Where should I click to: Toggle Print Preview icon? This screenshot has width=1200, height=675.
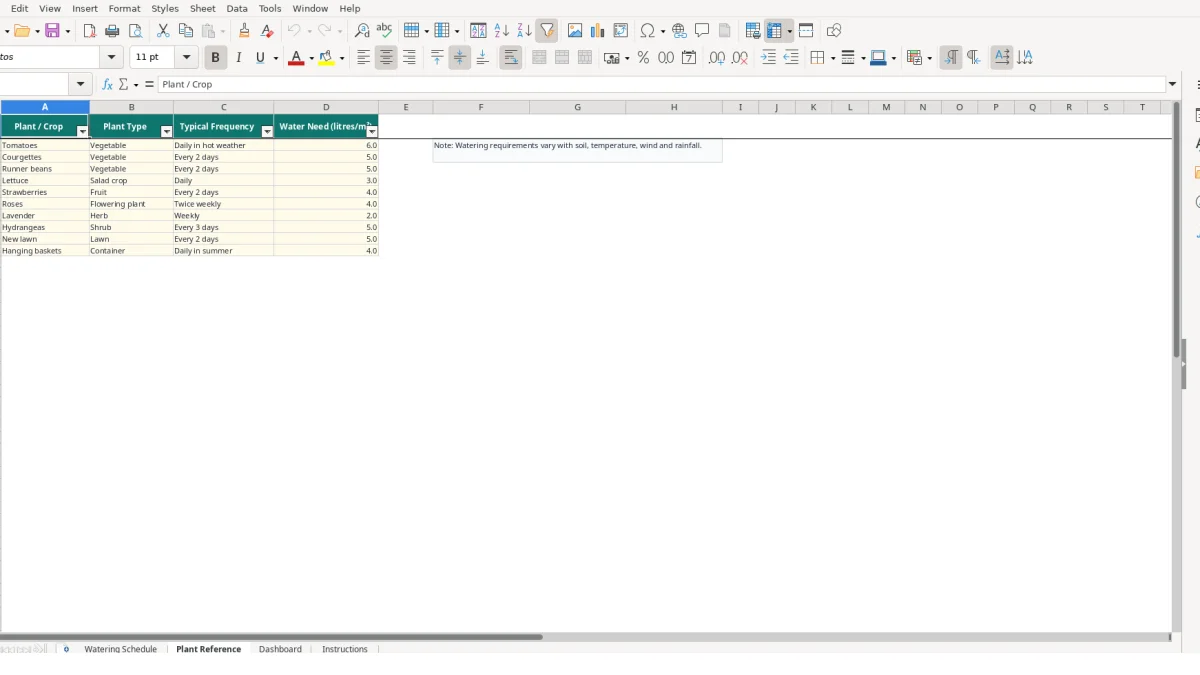point(135,31)
